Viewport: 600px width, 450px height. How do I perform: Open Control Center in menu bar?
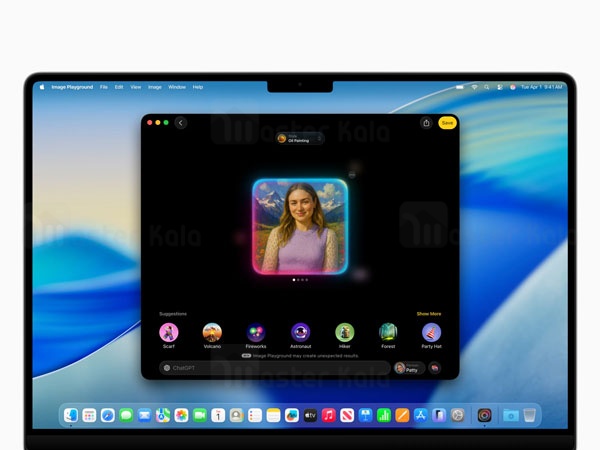(x=500, y=87)
